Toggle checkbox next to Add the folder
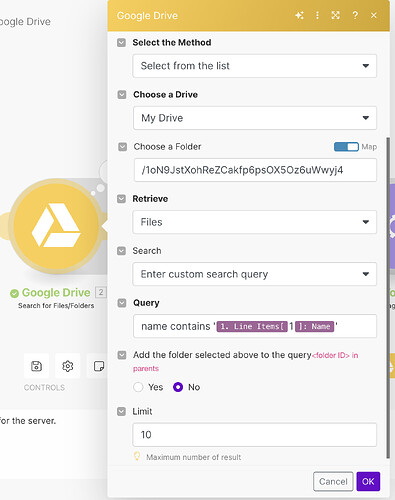 point(122,355)
